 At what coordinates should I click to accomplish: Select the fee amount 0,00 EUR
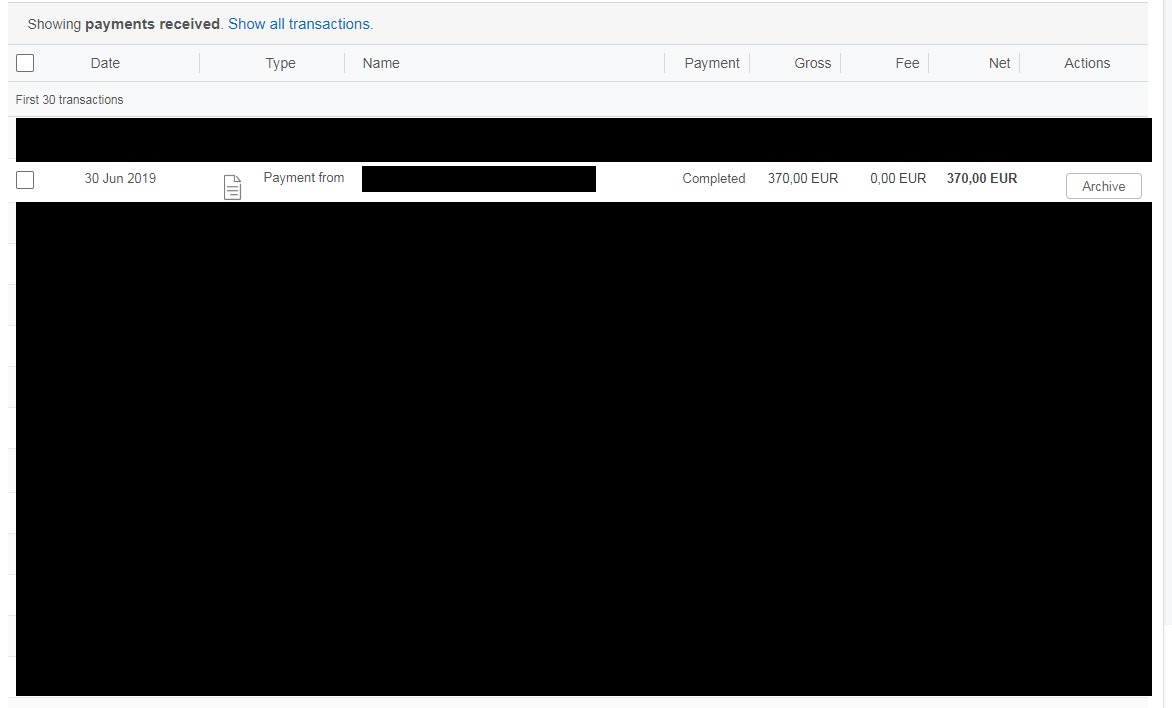(x=898, y=179)
